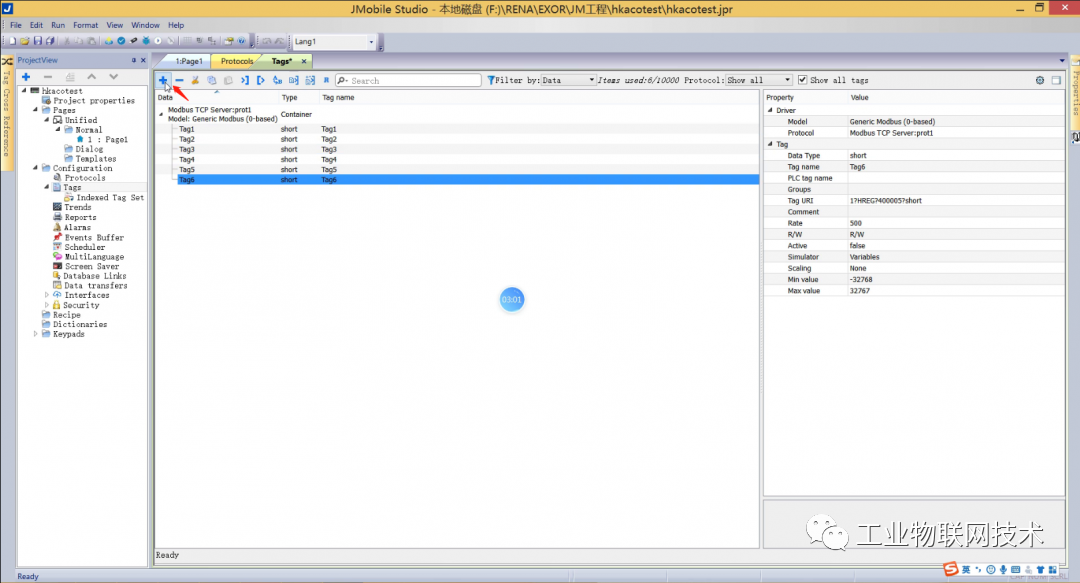This screenshot has width=1080, height=583.
Task: Toggle the Show all tags checkbox
Action: 804,80
